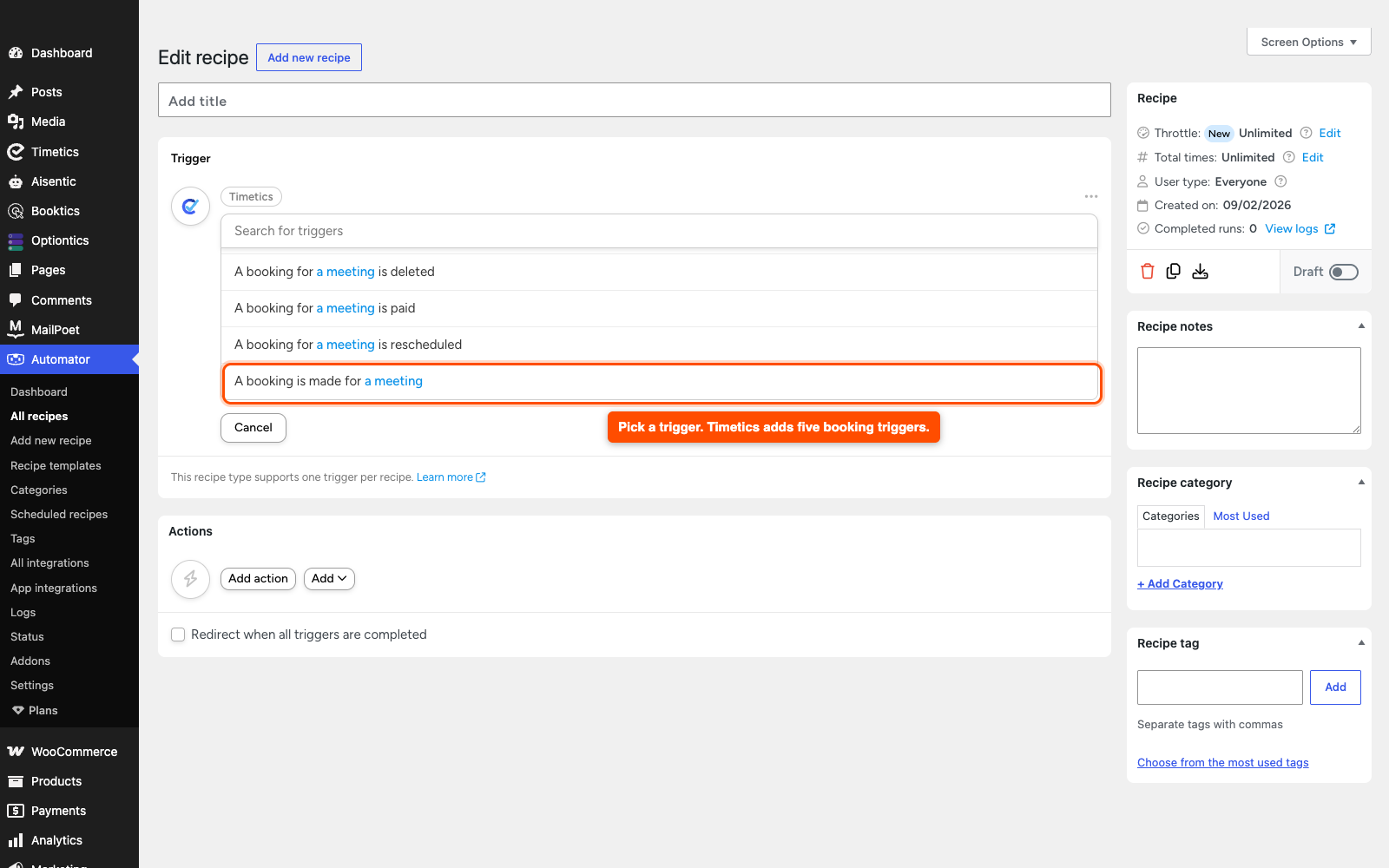Open the Add dropdown next to Add action
The width and height of the screenshot is (1389, 868).
point(329,579)
